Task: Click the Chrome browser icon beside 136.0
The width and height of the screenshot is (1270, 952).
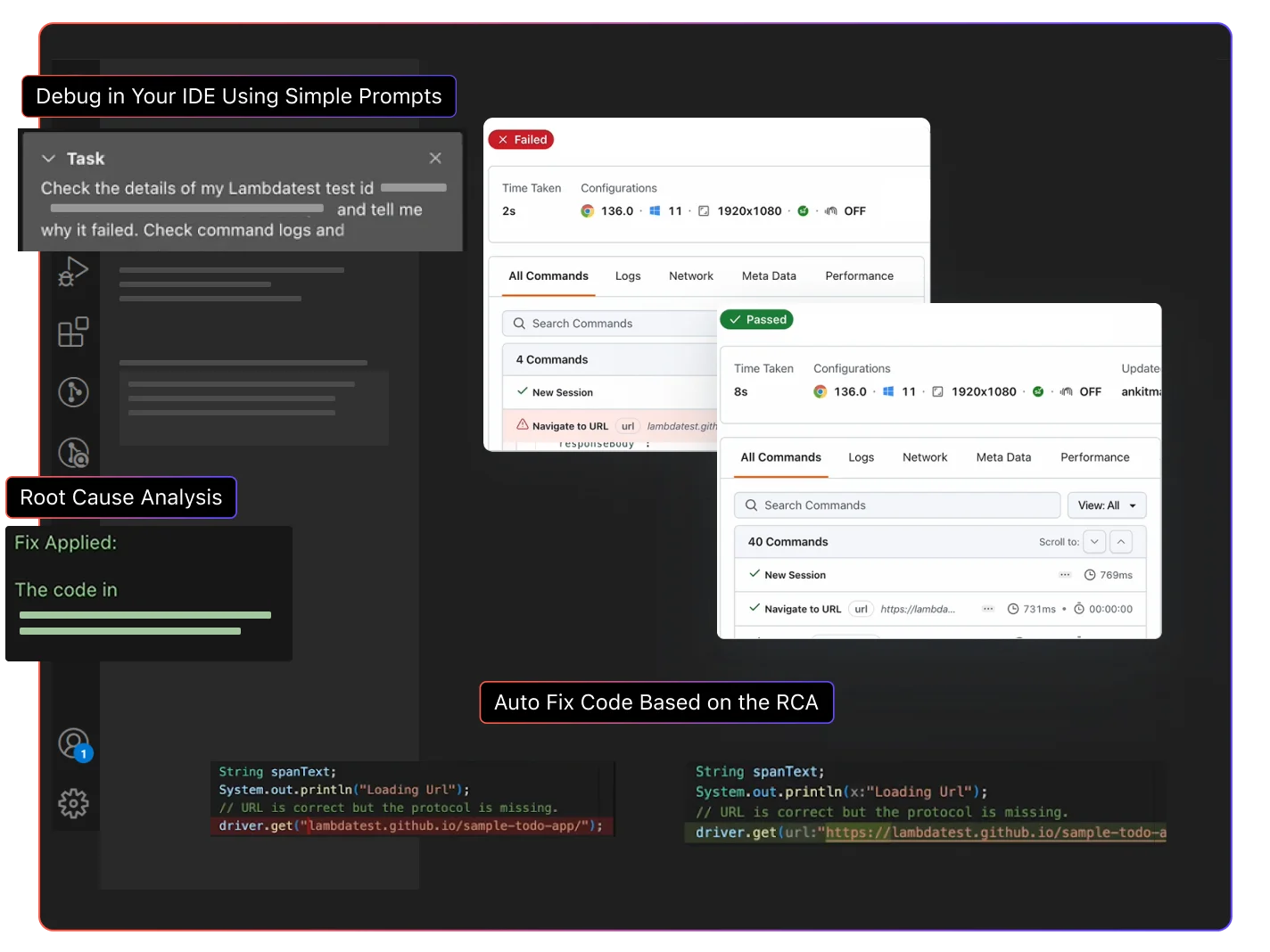Action: coord(587,210)
